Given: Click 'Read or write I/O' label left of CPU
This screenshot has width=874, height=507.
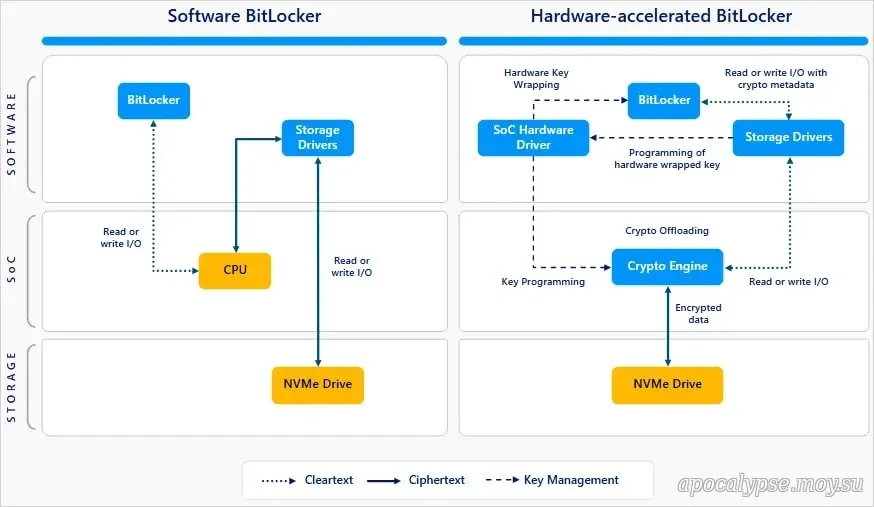Looking at the screenshot, I should 121,238.
